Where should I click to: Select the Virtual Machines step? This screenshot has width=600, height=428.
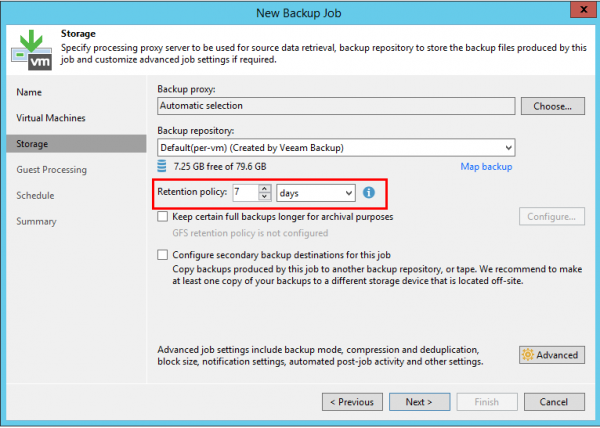click(x=52, y=118)
